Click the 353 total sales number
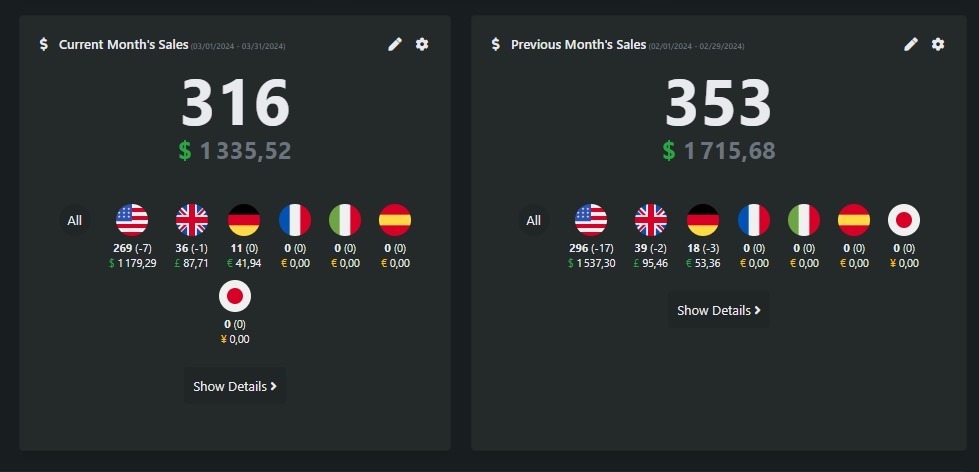 click(x=719, y=102)
